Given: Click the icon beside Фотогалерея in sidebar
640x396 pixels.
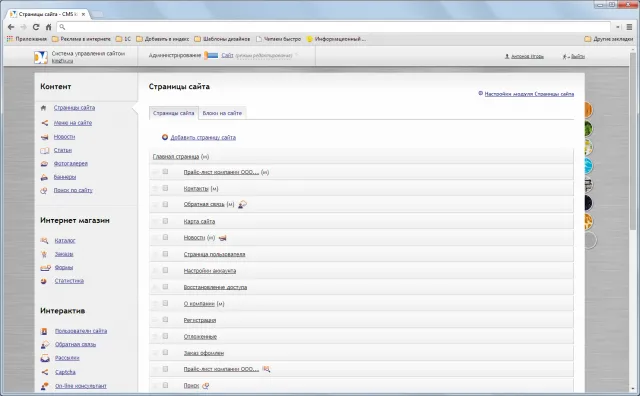Looking at the screenshot, I should 44,164.
